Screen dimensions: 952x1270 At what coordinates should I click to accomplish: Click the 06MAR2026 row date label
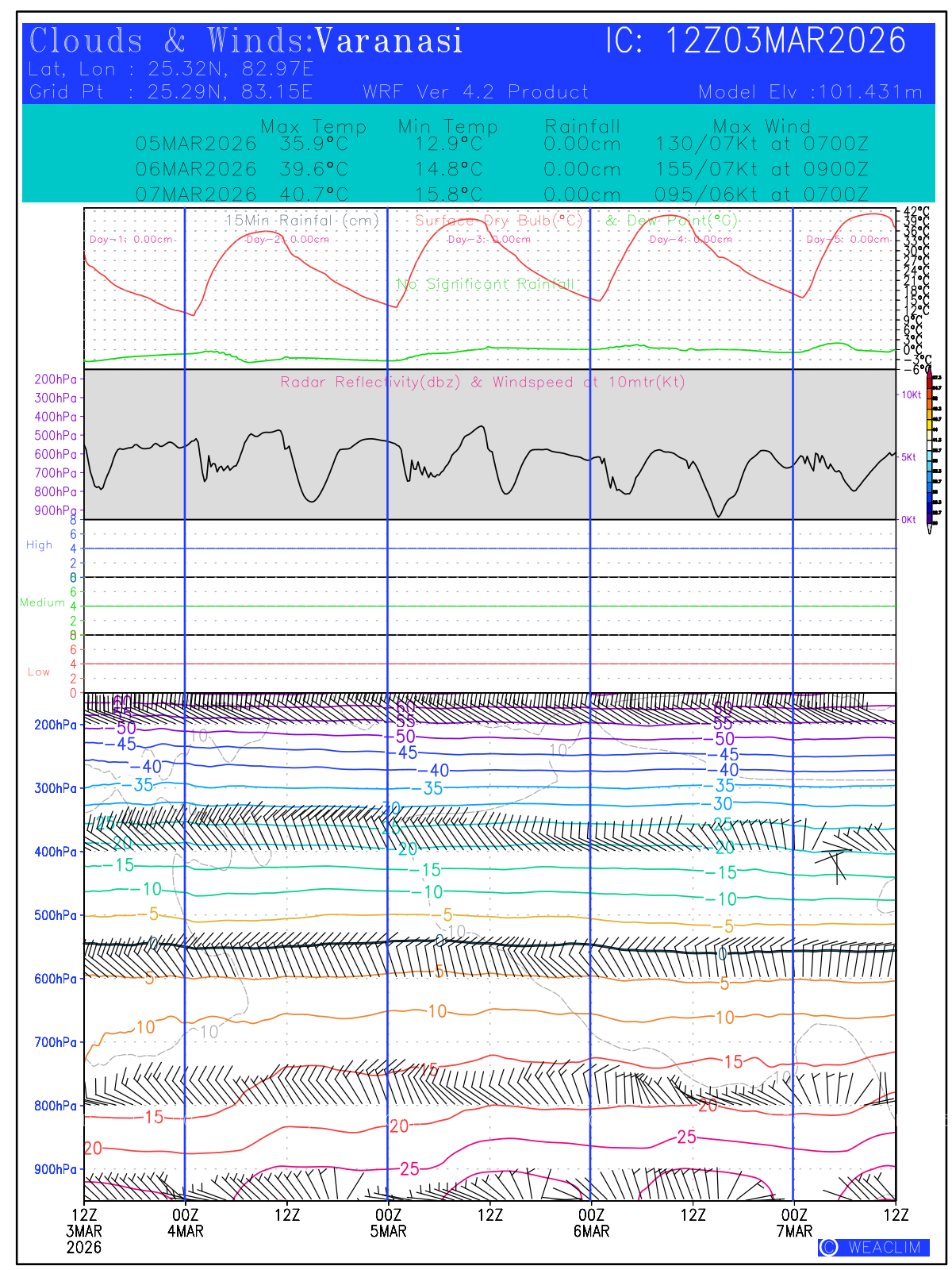[x=196, y=169]
